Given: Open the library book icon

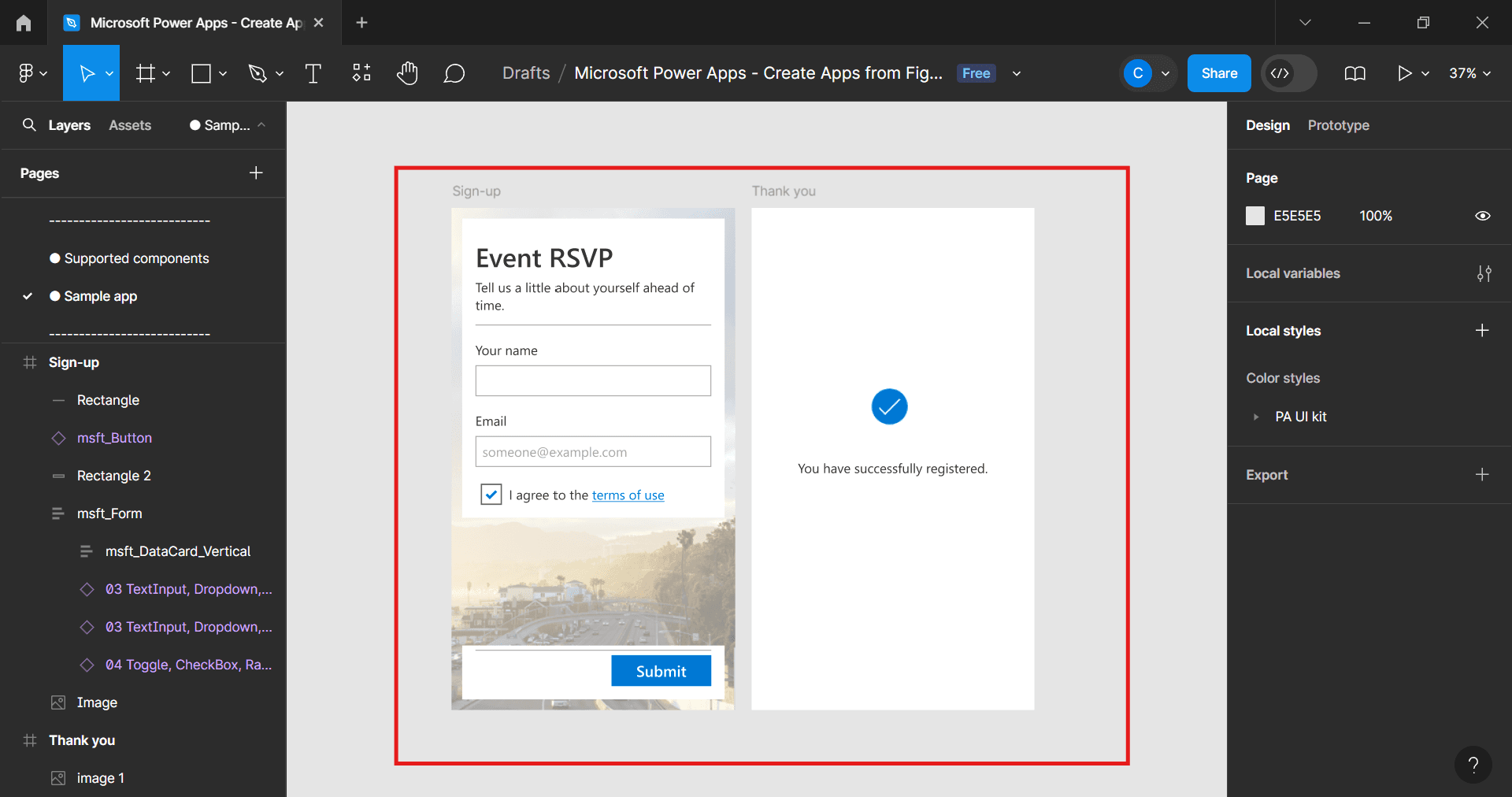Looking at the screenshot, I should (x=1354, y=73).
